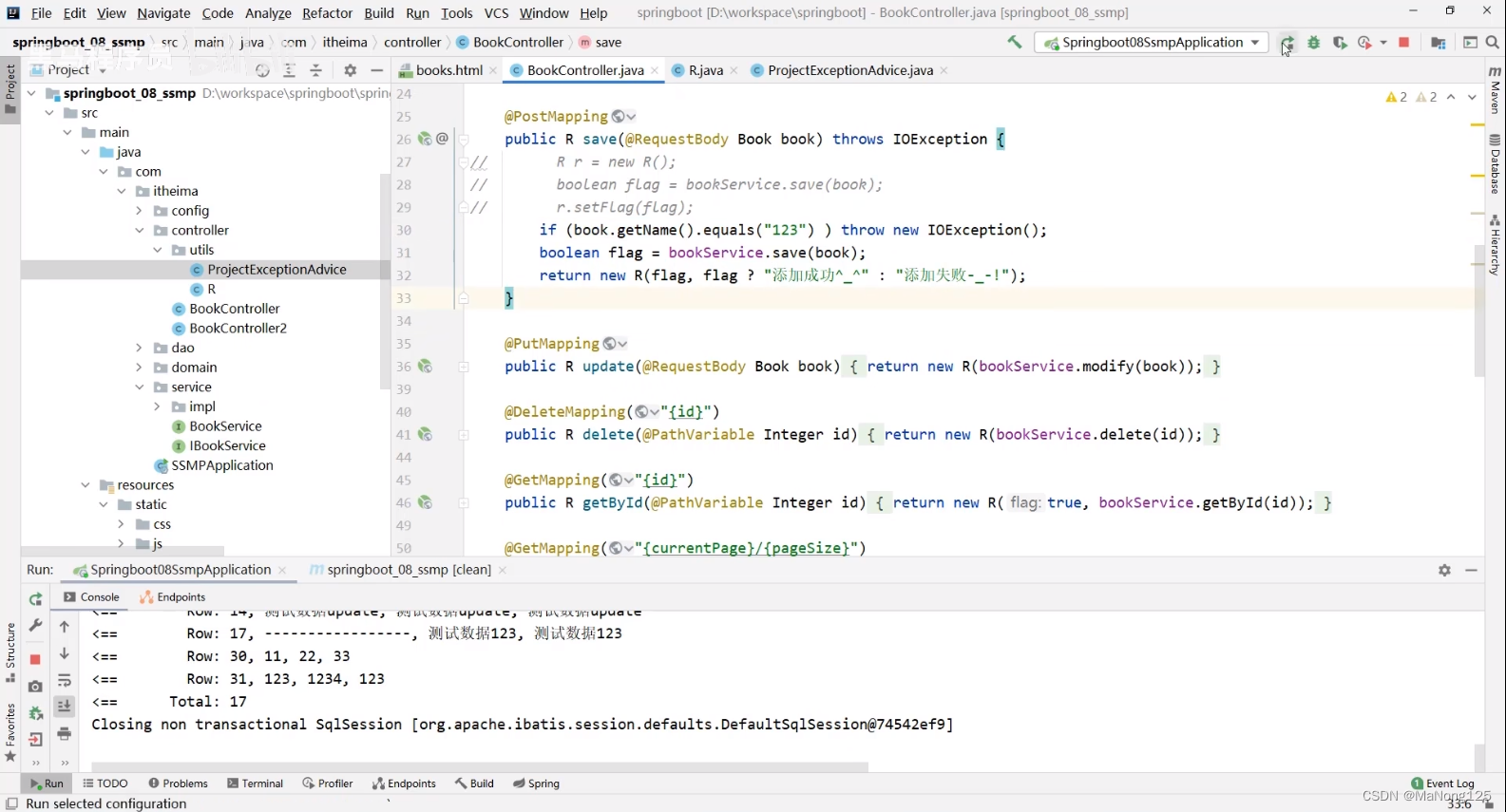Expand the config folder in tree
This screenshot has height=812, width=1506.
pos(140,211)
